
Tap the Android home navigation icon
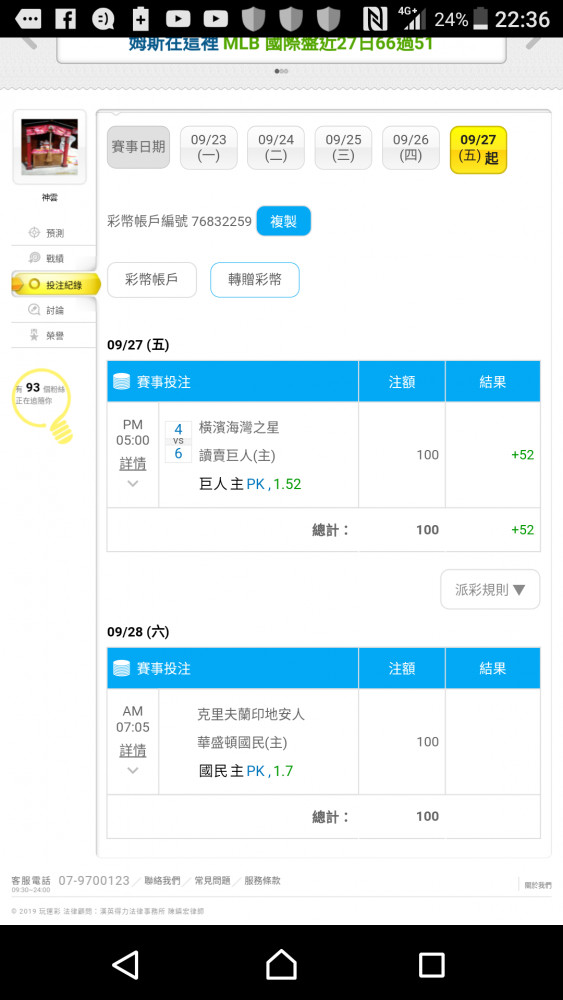281,964
